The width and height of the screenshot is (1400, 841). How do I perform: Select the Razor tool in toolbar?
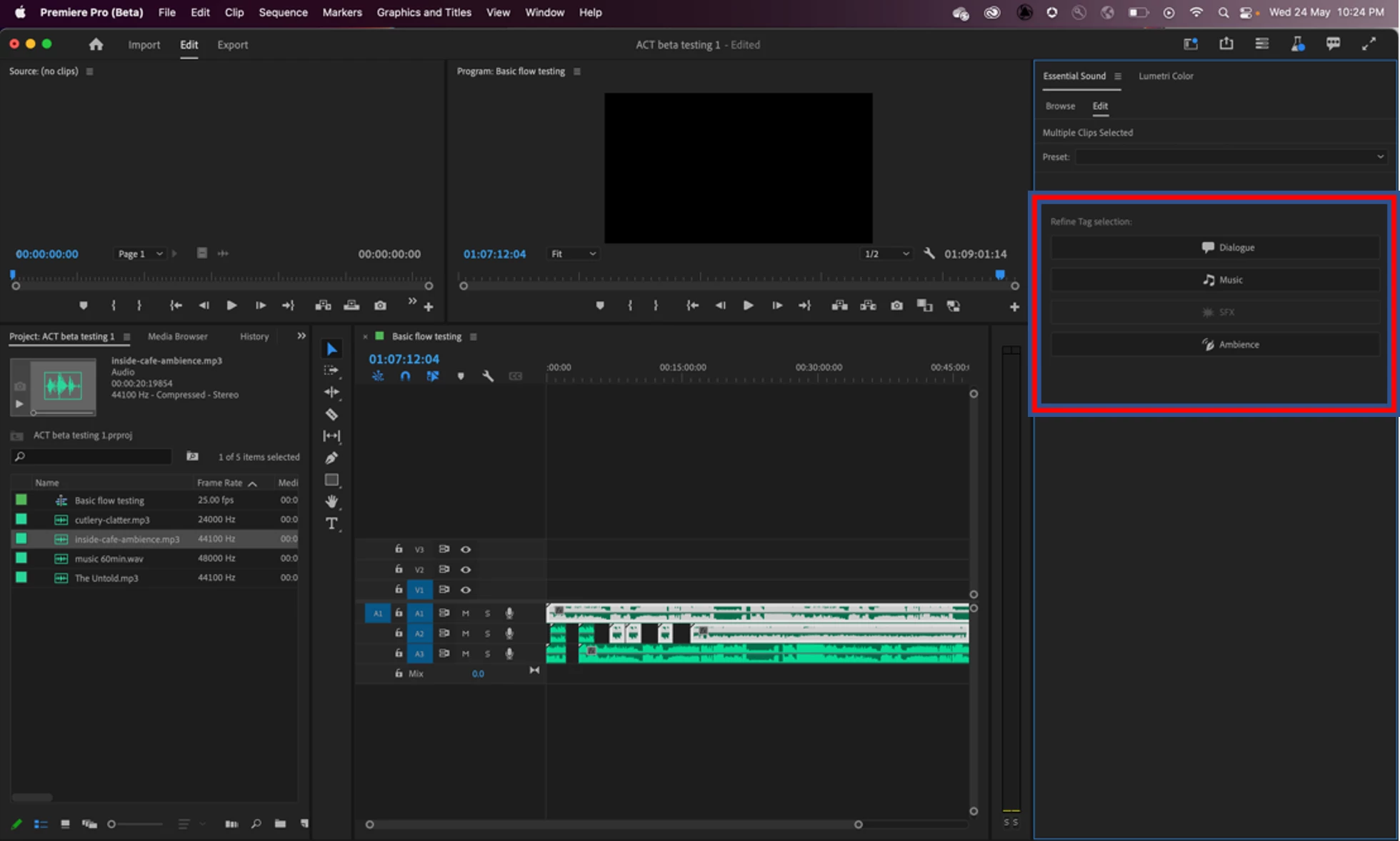pos(331,414)
